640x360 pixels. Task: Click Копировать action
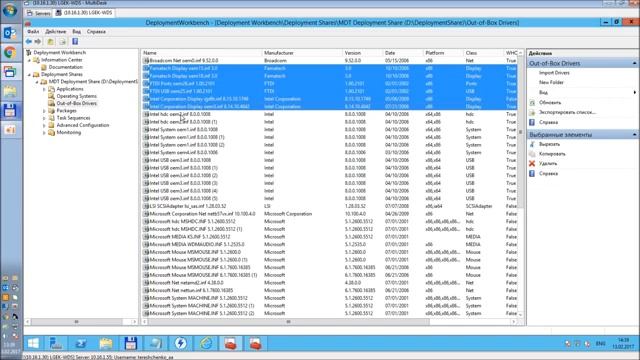(552, 154)
